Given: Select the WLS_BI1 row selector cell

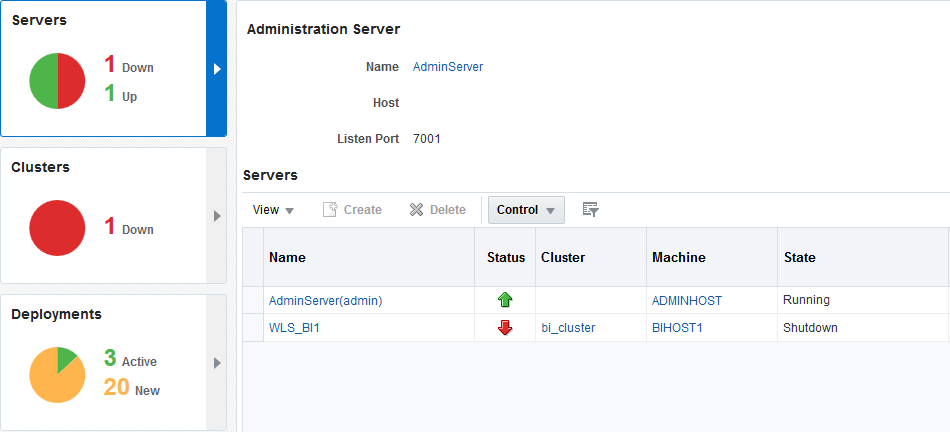Looking at the screenshot, I should (x=253, y=328).
